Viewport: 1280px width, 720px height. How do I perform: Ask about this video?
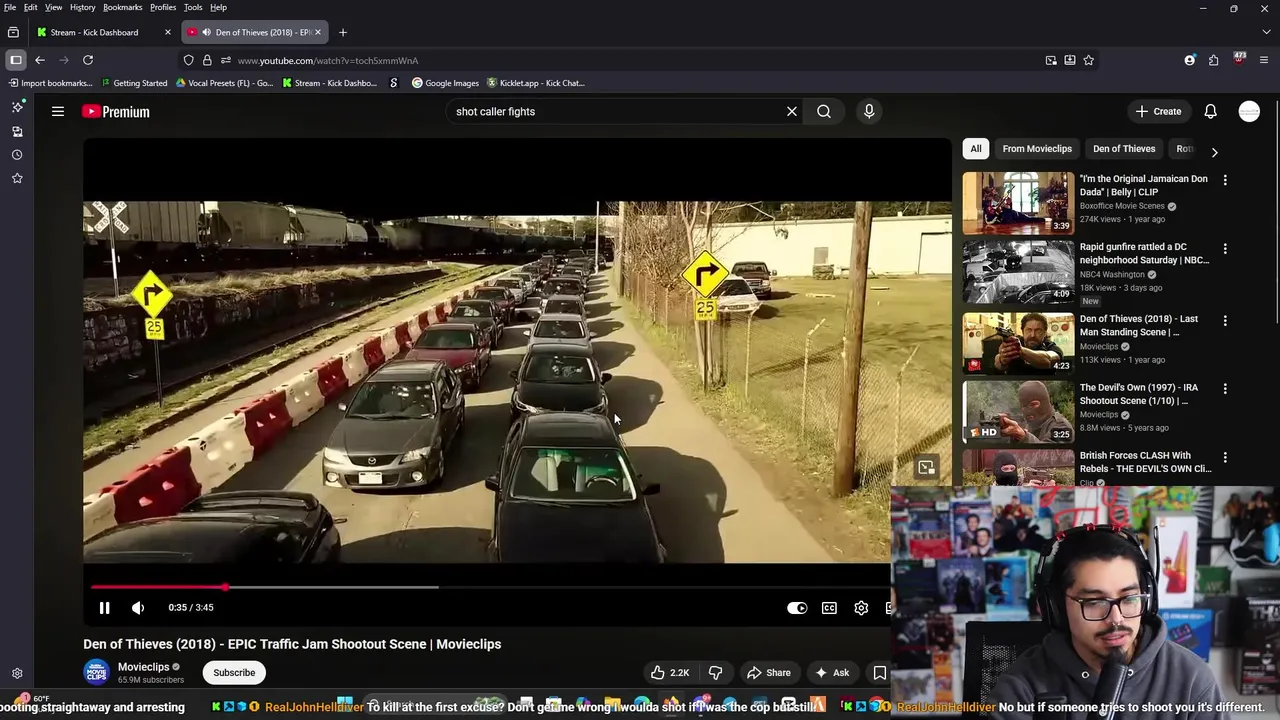832,673
